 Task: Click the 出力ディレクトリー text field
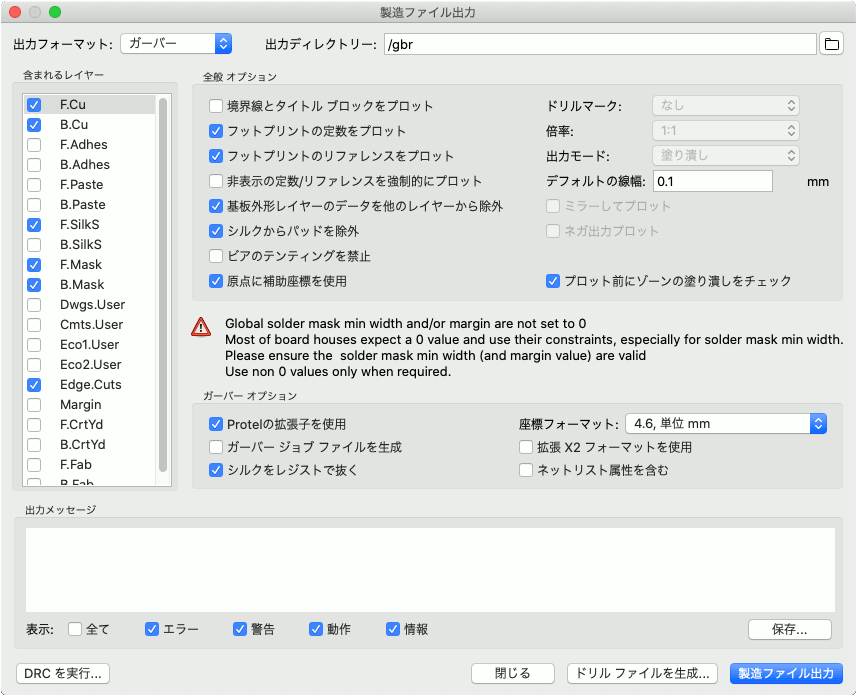coord(600,44)
